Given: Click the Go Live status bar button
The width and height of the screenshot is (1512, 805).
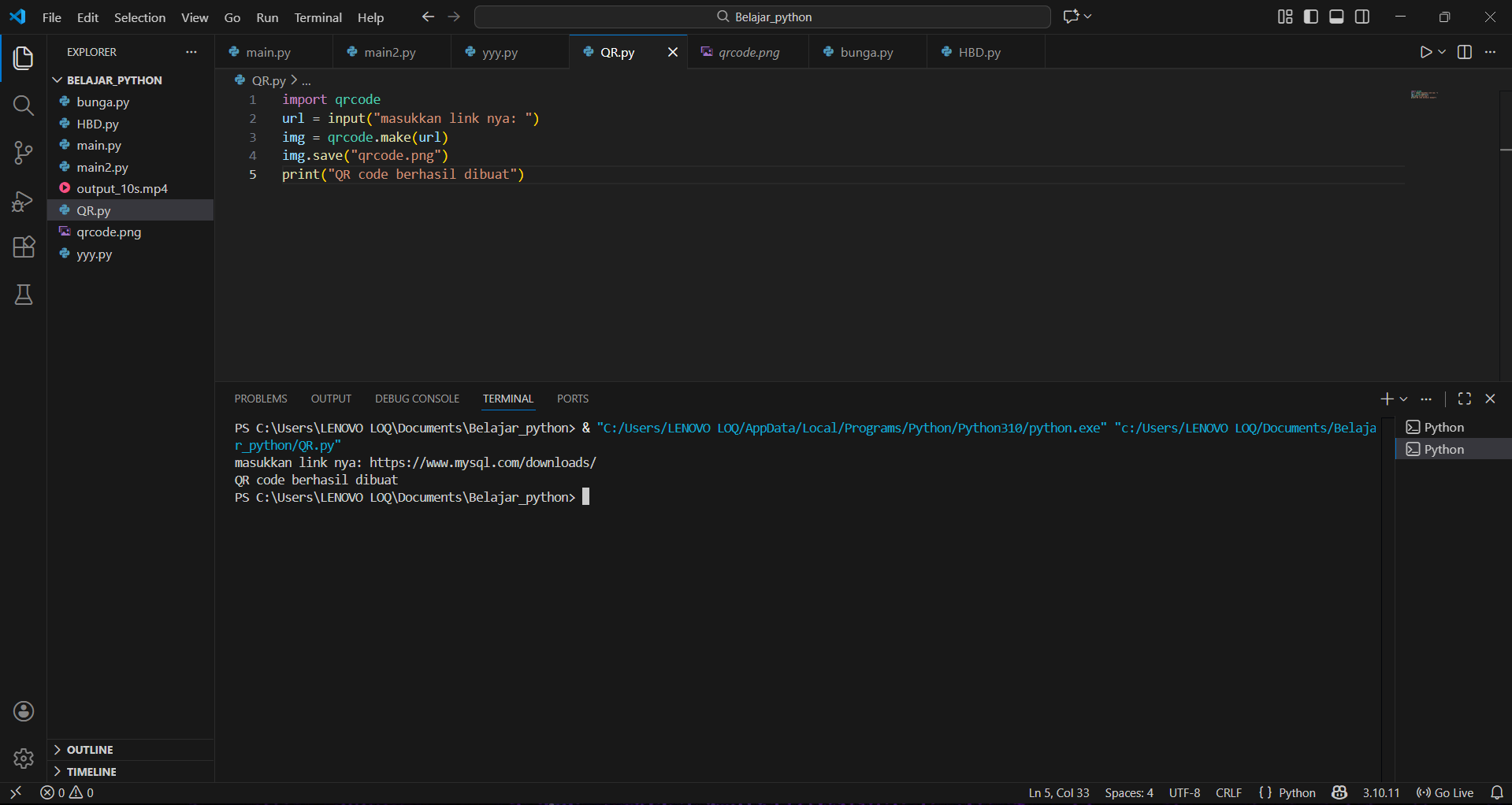Looking at the screenshot, I should [1445, 793].
